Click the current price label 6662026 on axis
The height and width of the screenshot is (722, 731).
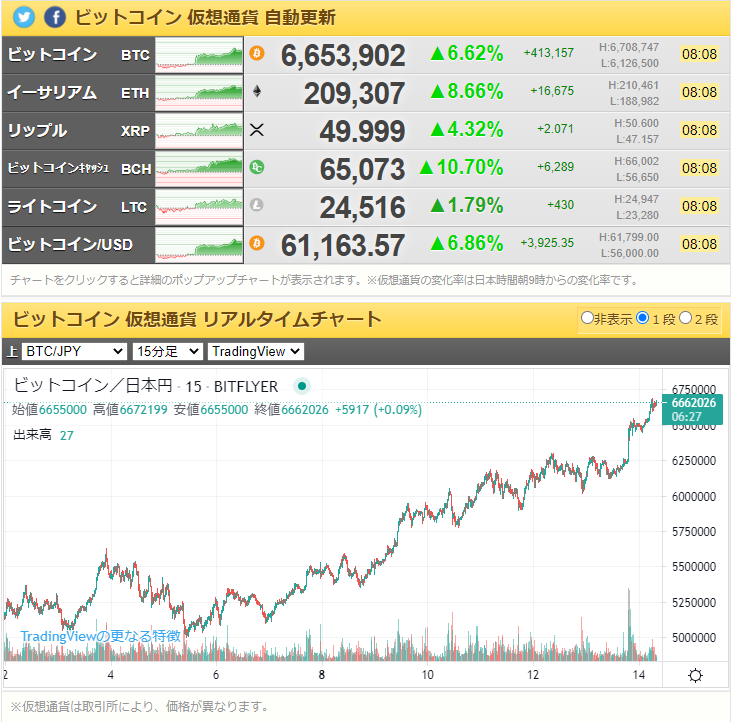pos(693,403)
